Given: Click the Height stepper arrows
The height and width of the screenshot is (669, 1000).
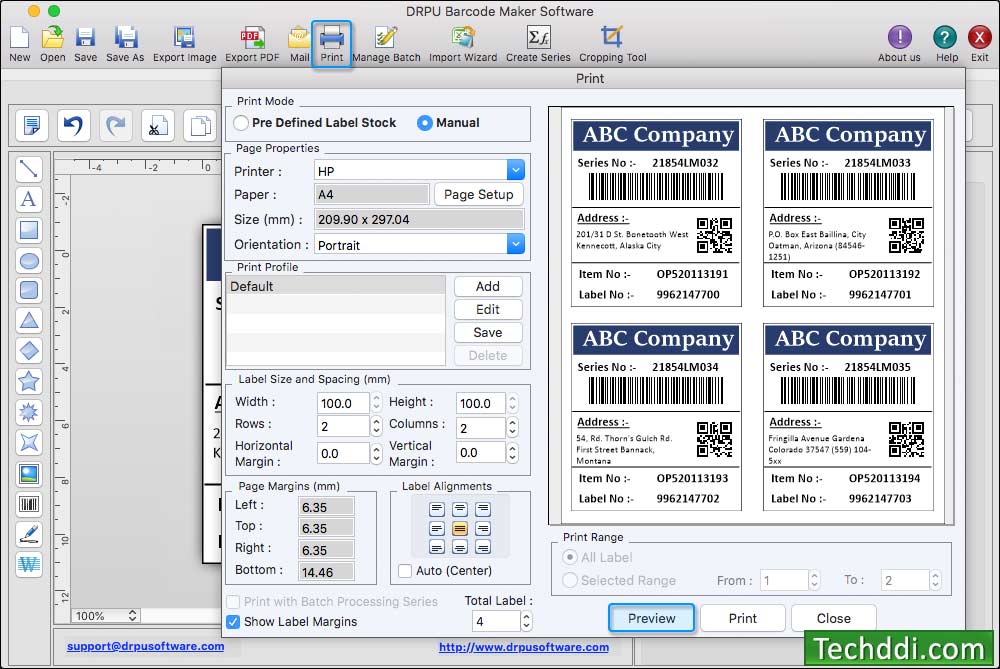Looking at the screenshot, I should (512, 402).
